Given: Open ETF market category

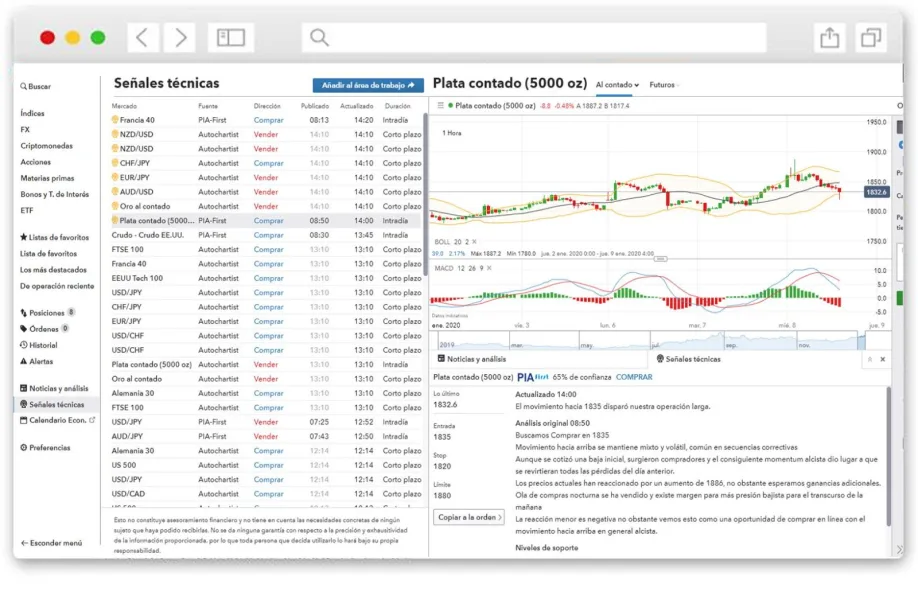Looking at the screenshot, I should 26,210.
